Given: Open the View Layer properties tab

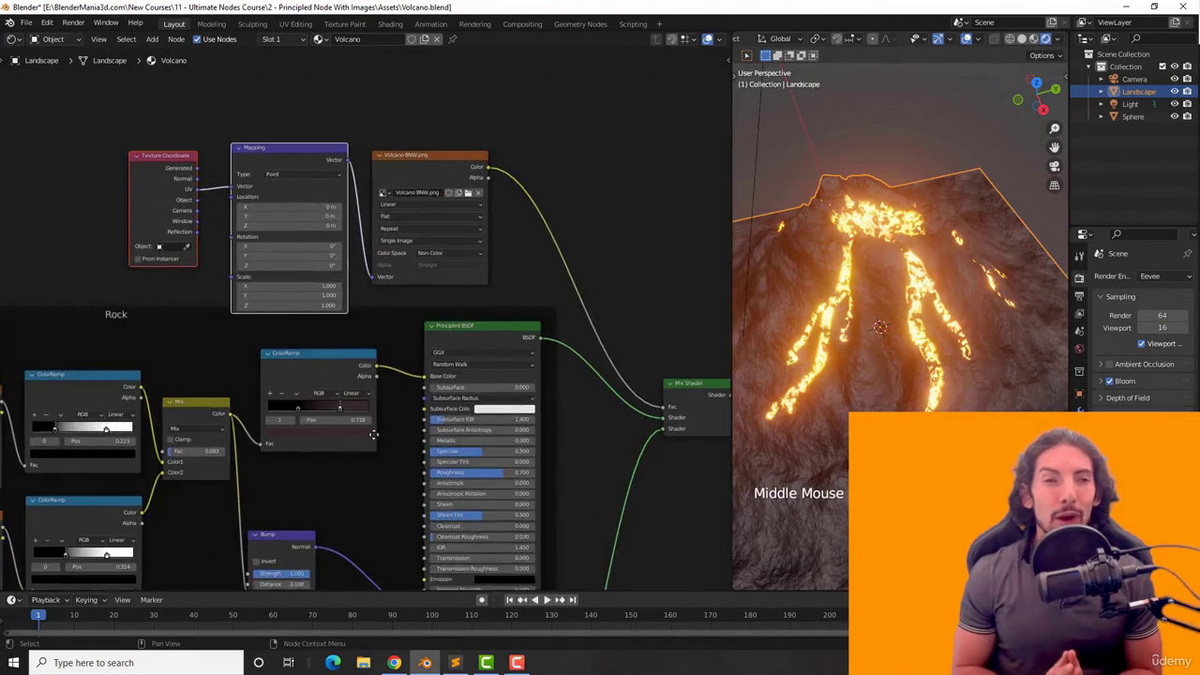Looking at the screenshot, I should click(1079, 314).
